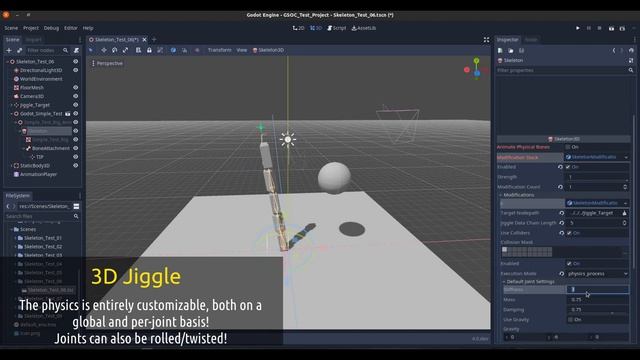Open the Project menu
This screenshot has height=360, width=640.
click(x=31, y=28)
